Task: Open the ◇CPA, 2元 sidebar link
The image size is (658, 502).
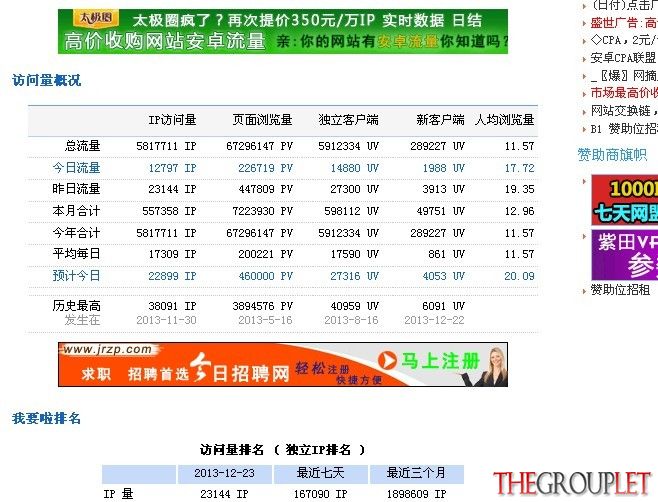Action: point(624,40)
